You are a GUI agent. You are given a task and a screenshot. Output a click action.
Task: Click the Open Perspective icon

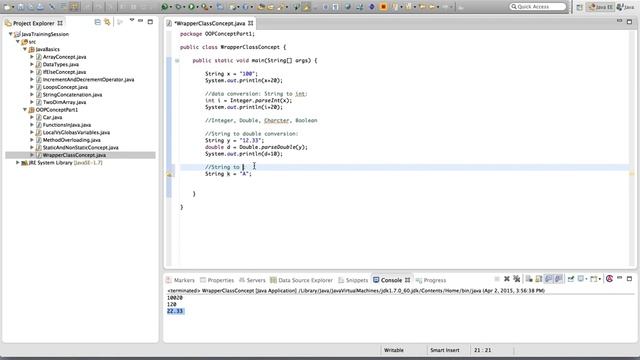click(x=580, y=7)
